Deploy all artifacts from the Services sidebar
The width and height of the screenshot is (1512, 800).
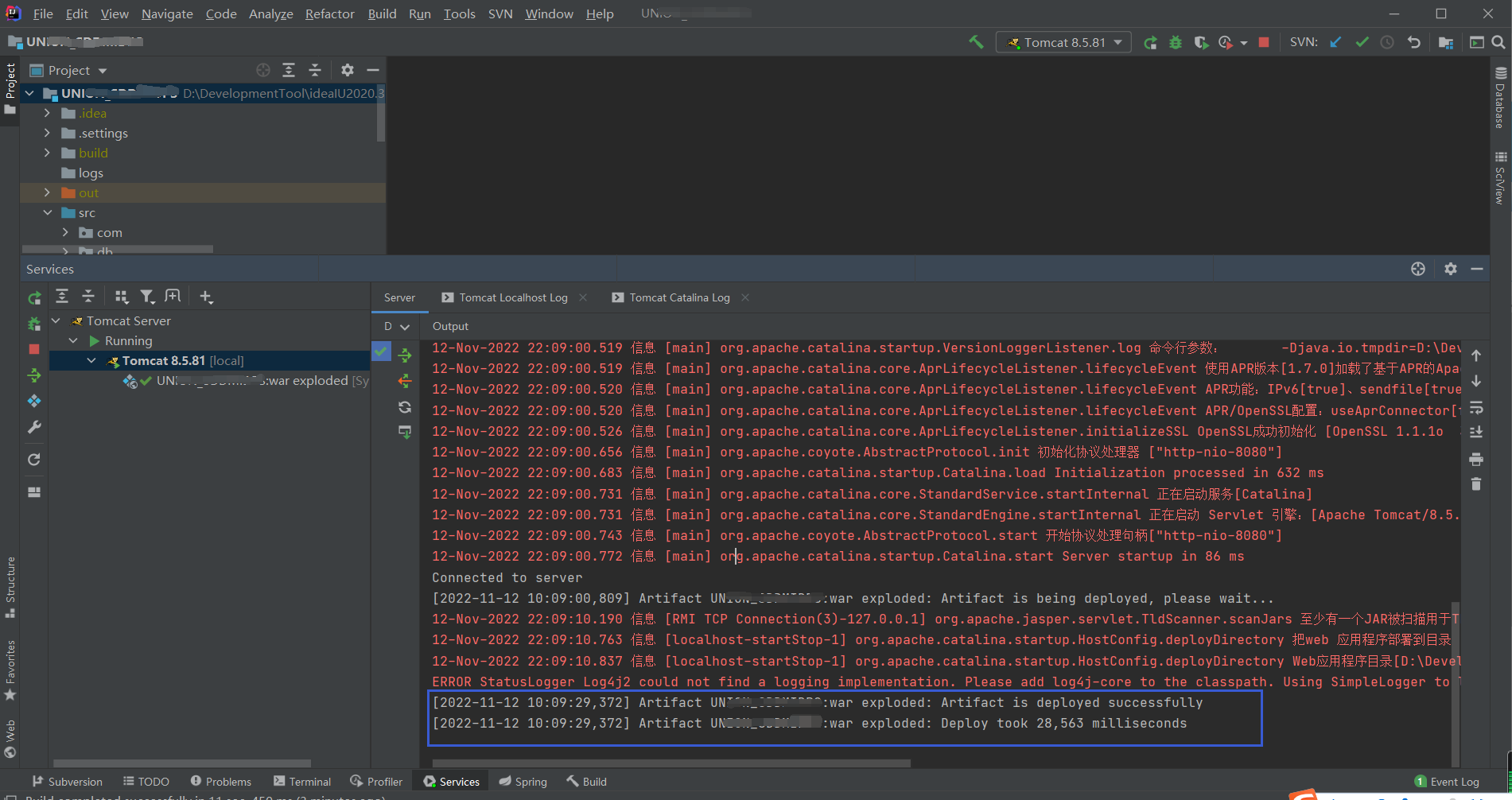(34, 375)
